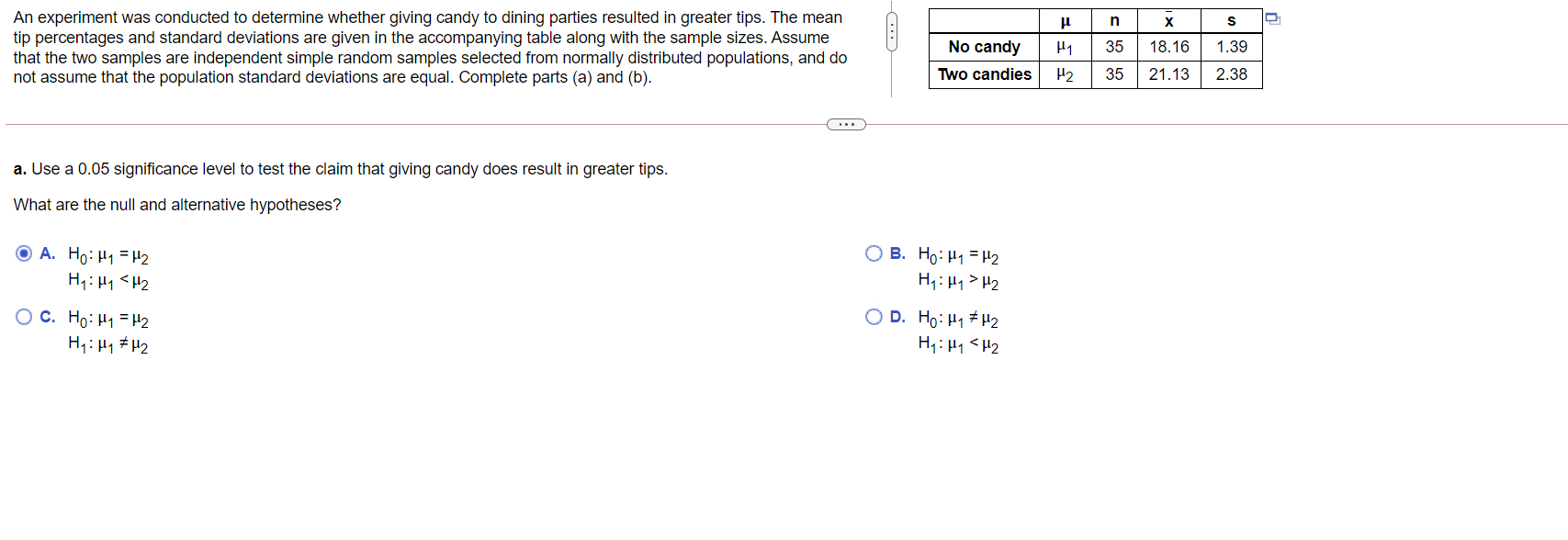Click the part a question text

[339, 168]
